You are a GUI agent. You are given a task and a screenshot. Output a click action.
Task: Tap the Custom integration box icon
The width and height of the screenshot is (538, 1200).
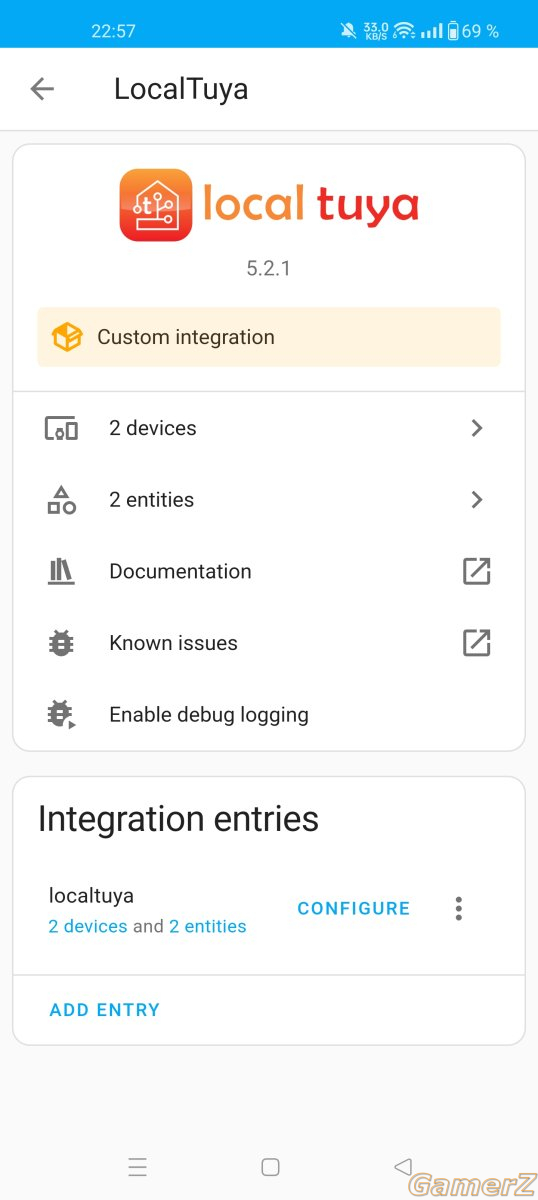(67, 337)
